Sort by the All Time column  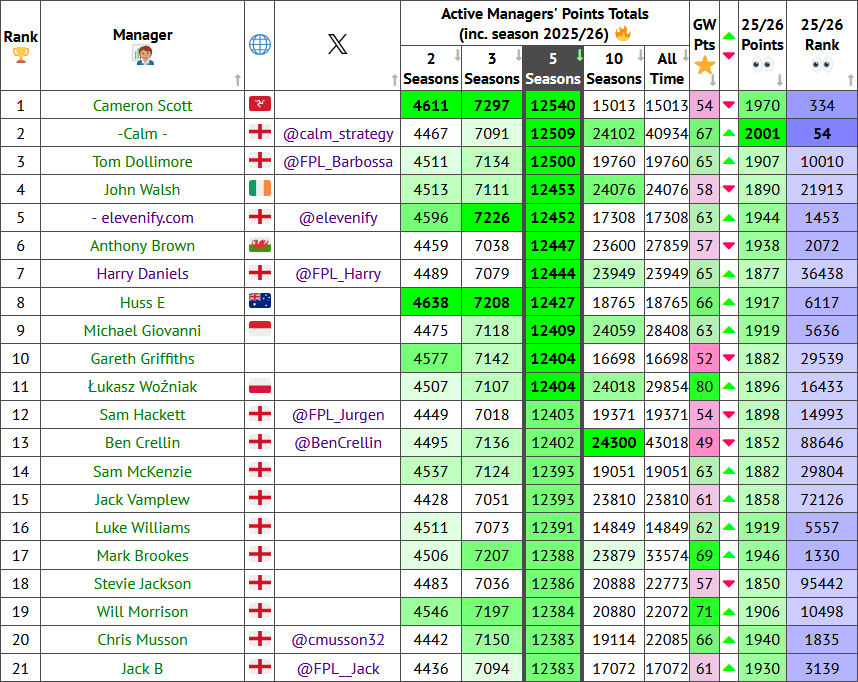(x=666, y=68)
